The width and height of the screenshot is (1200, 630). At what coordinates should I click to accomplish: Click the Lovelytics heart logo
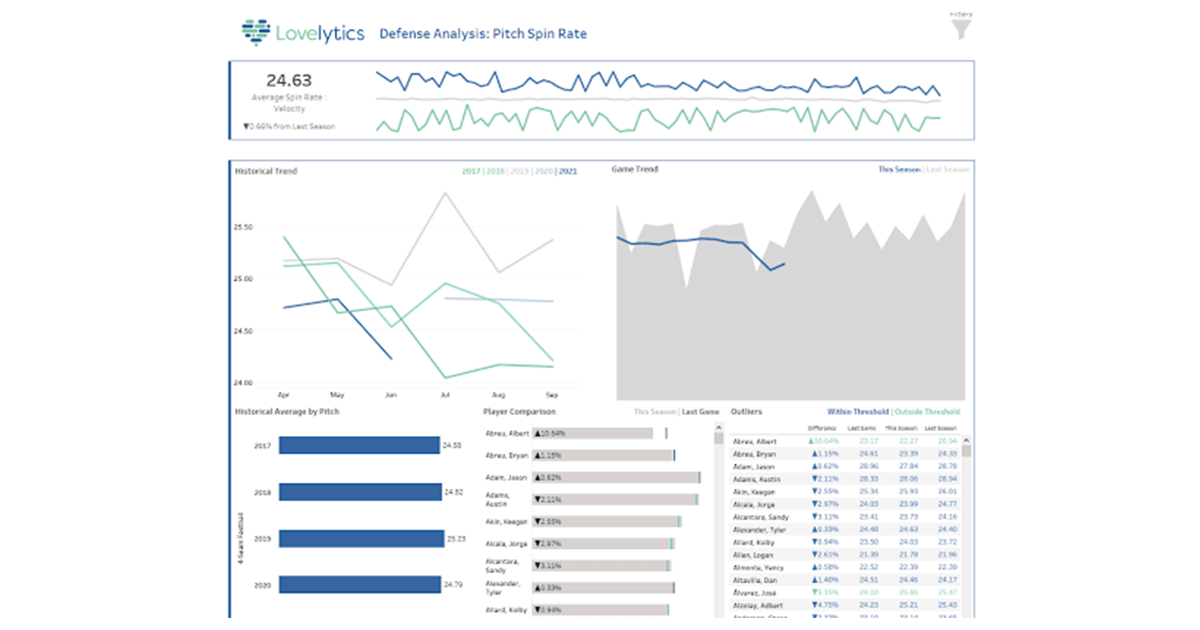257,33
